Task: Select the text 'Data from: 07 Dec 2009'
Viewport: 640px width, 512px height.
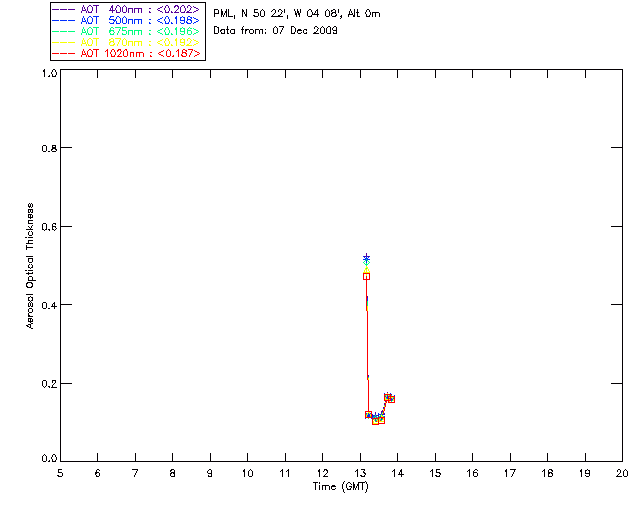Action: pyautogui.click(x=276, y=31)
